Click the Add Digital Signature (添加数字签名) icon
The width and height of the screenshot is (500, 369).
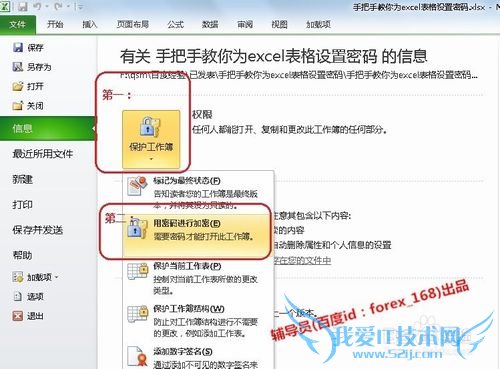[137, 356]
